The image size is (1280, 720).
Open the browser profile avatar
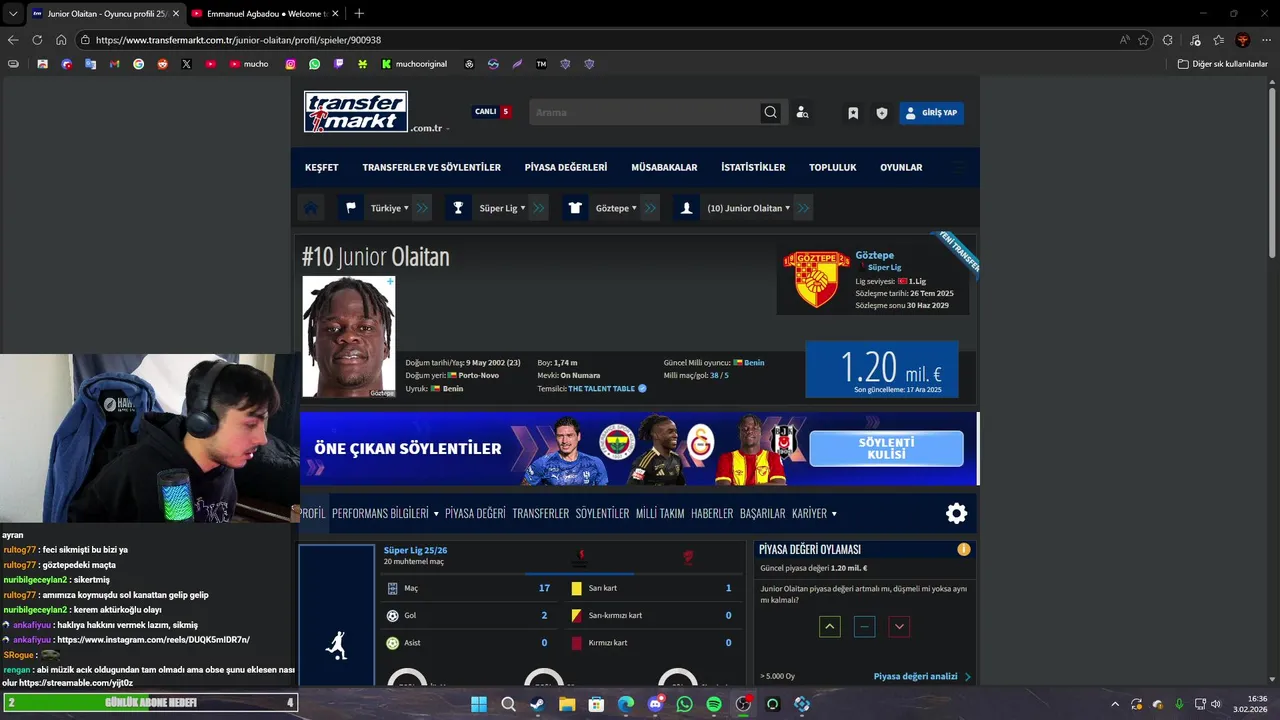1243,40
